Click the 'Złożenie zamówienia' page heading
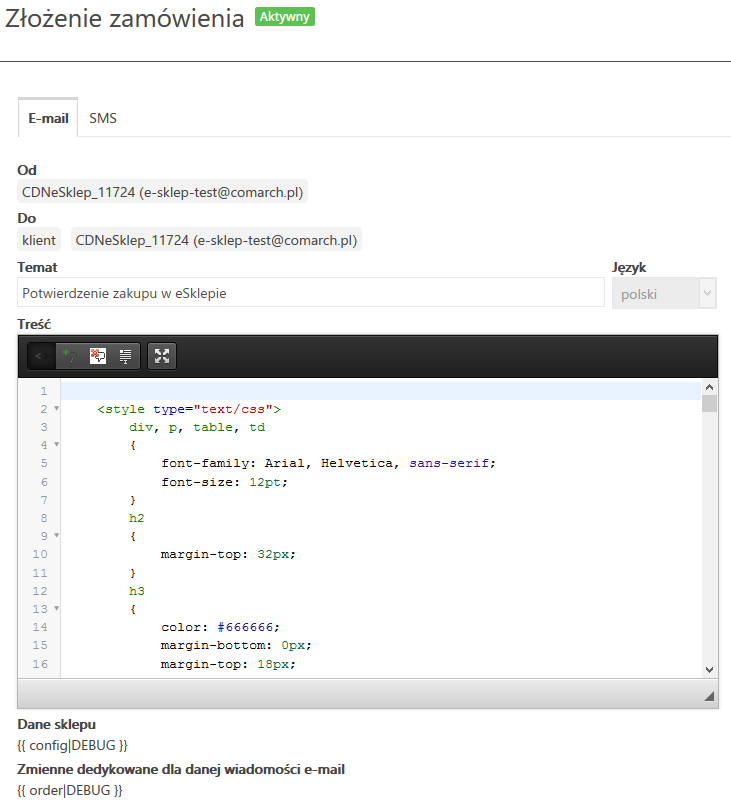This screenshot has width=731, height=804. [x=125, y=18]
